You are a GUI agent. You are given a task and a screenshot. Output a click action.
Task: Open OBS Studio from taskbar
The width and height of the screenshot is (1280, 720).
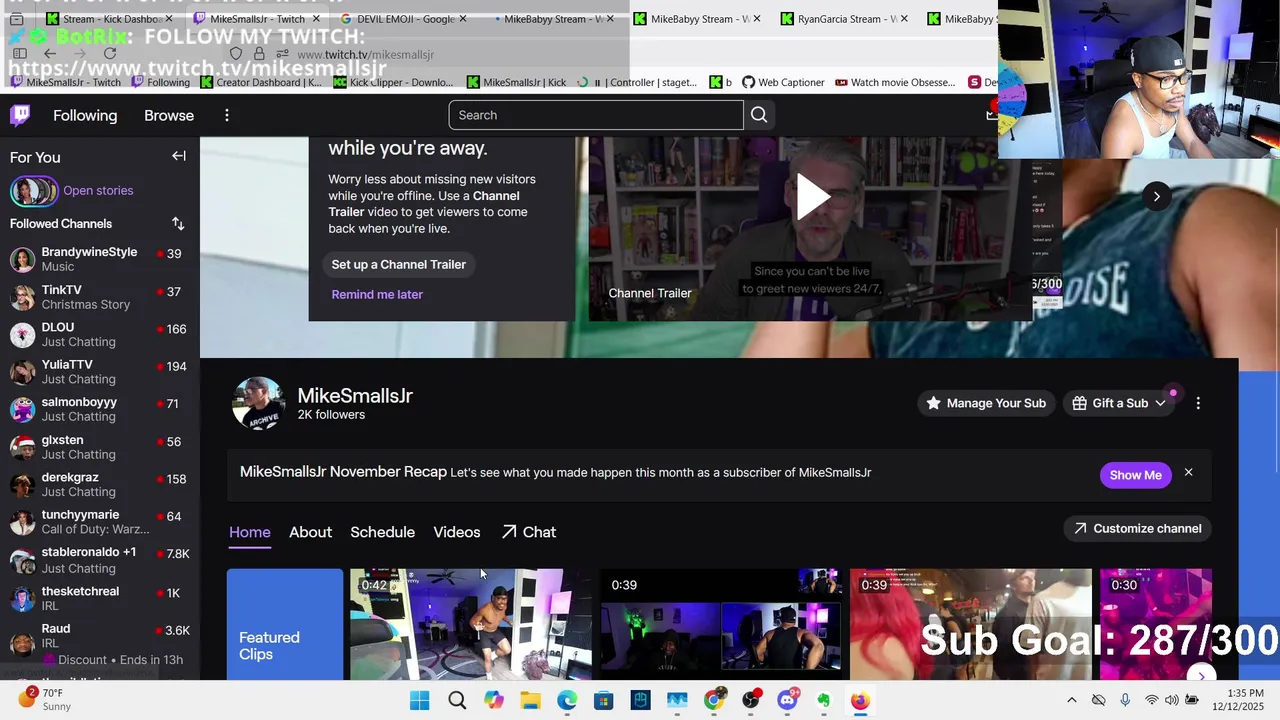(x=751, y=701)
